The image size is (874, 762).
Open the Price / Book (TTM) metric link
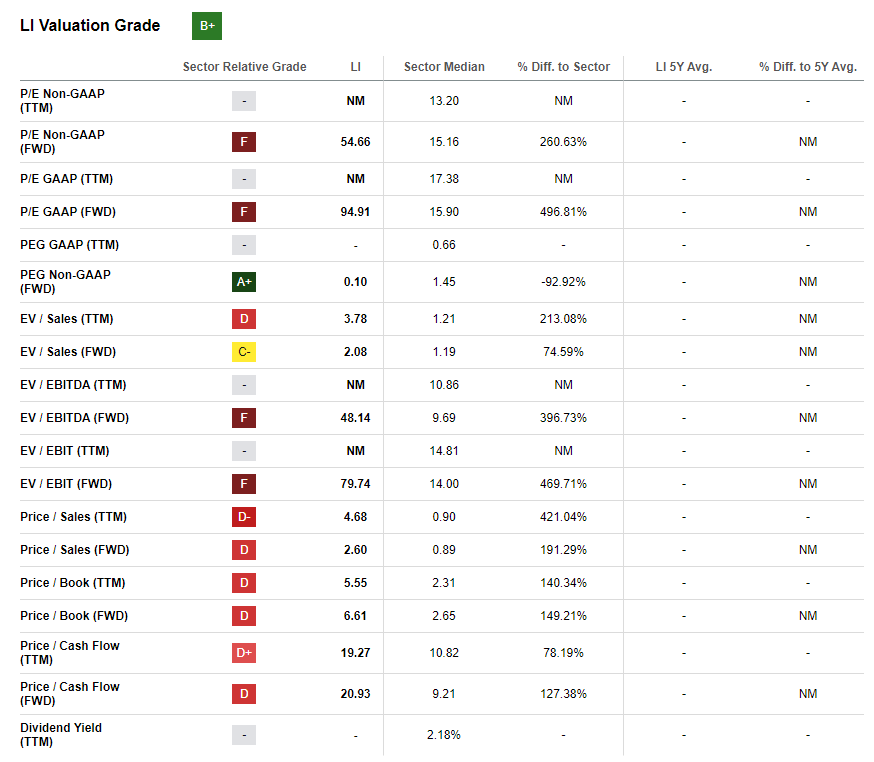tap(73, 583)
